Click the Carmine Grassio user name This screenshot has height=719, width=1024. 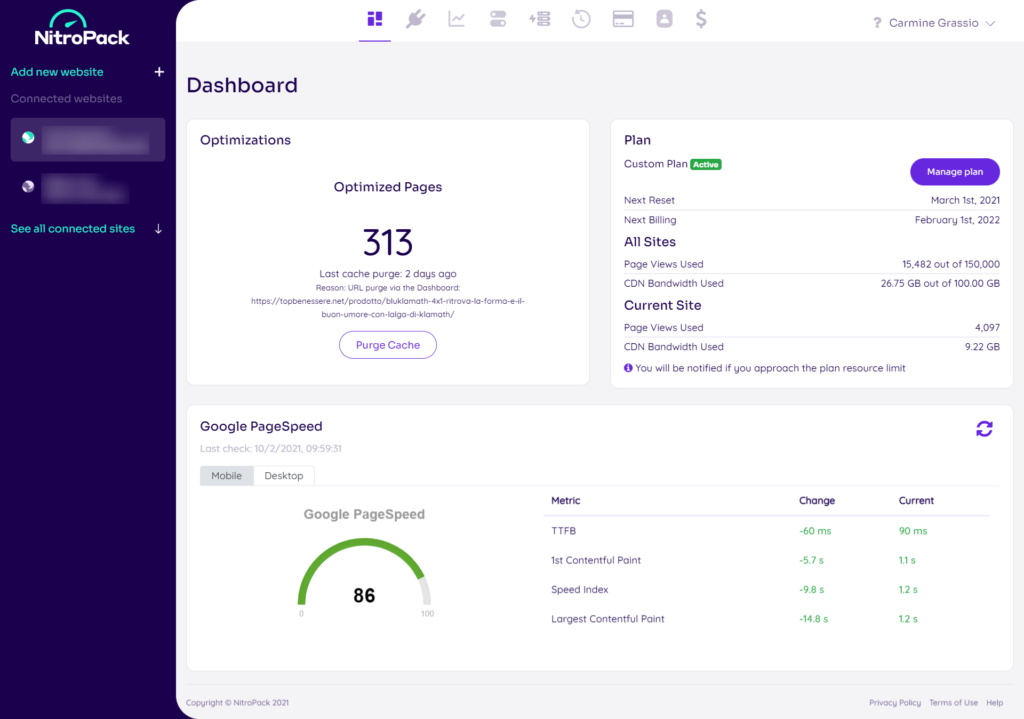pos(934,23)
